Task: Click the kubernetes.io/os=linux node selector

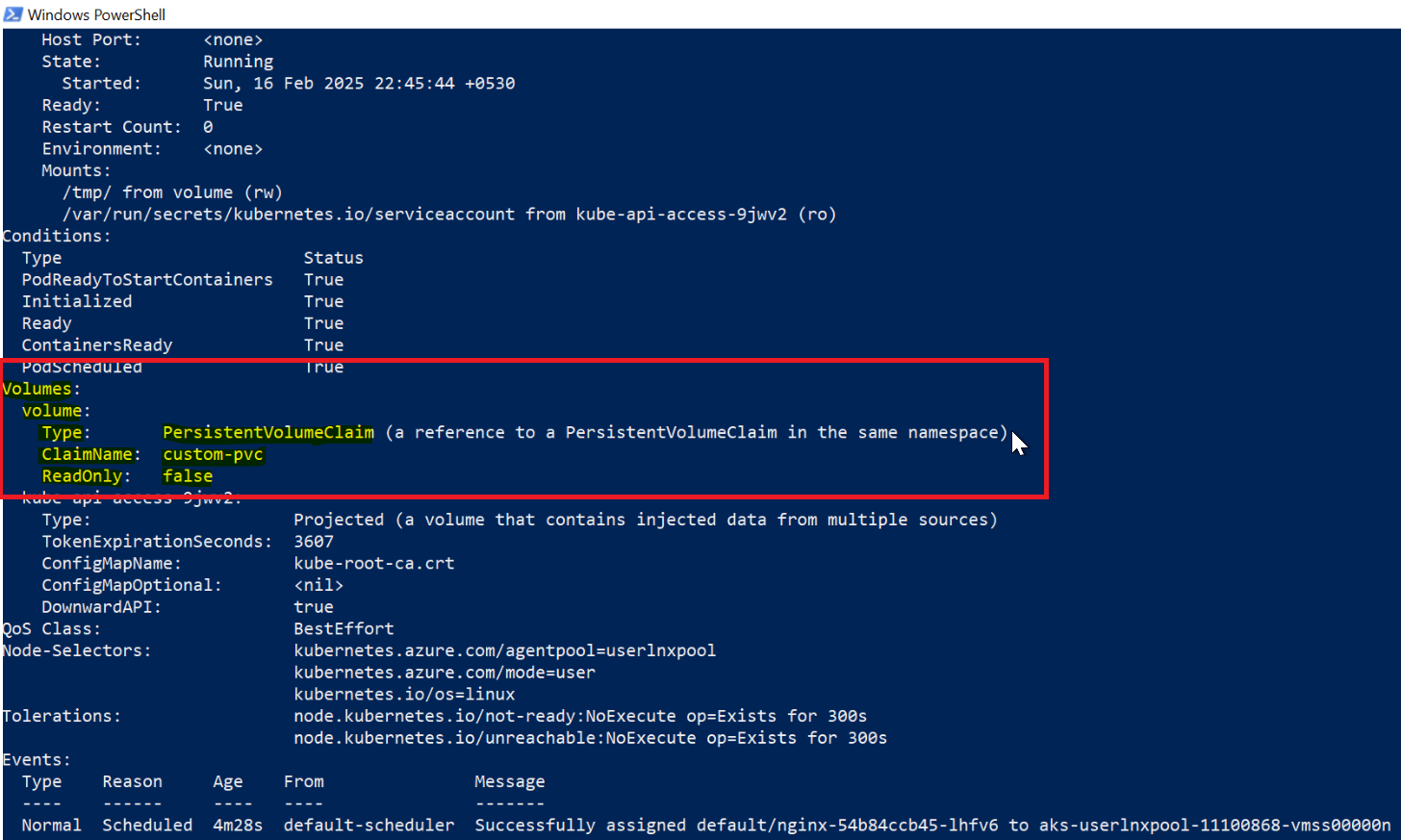Action: click(404, 694)
